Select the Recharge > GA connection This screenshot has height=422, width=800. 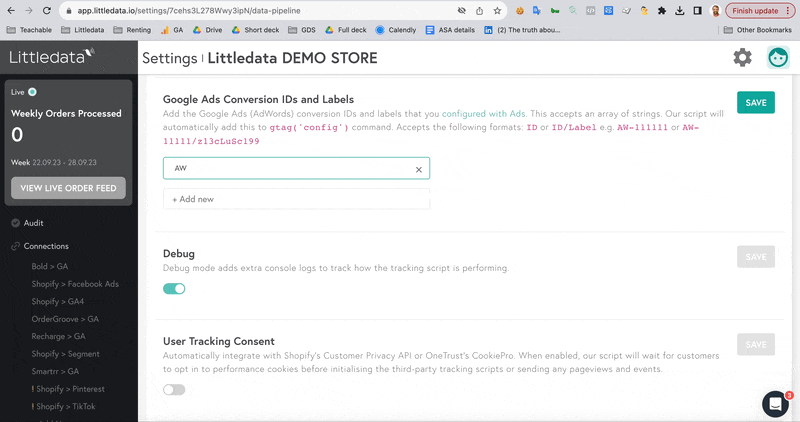click(x=58, y=336)
